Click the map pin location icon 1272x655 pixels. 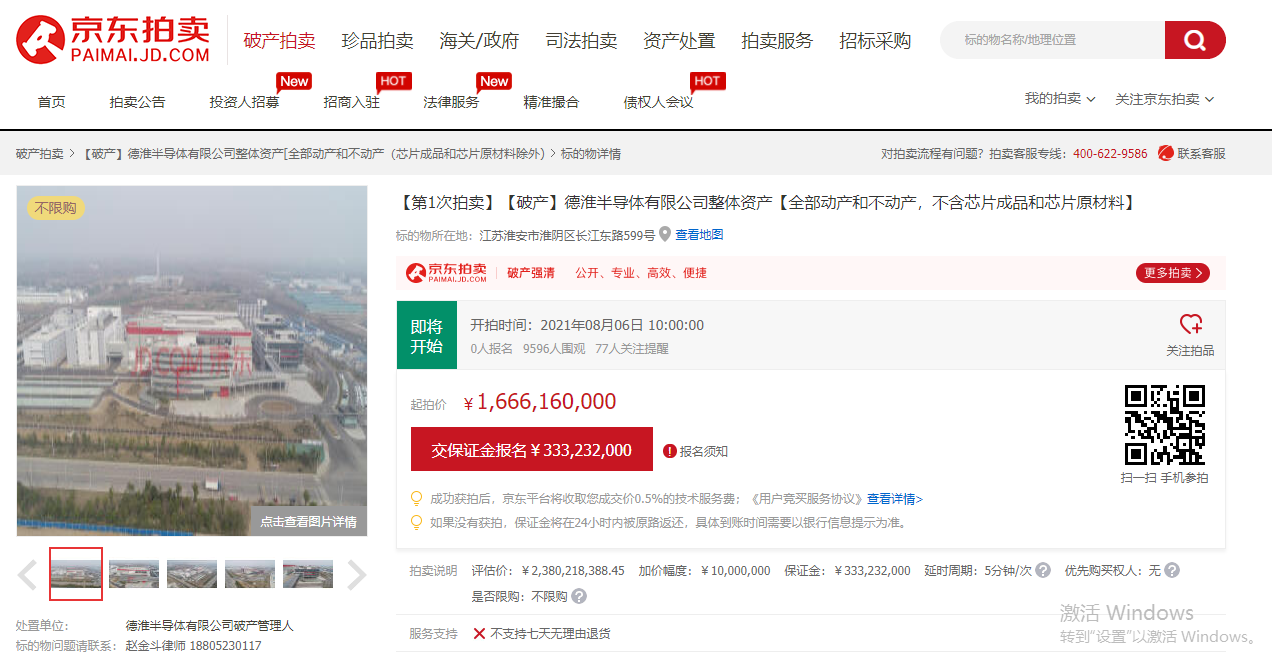665,235
